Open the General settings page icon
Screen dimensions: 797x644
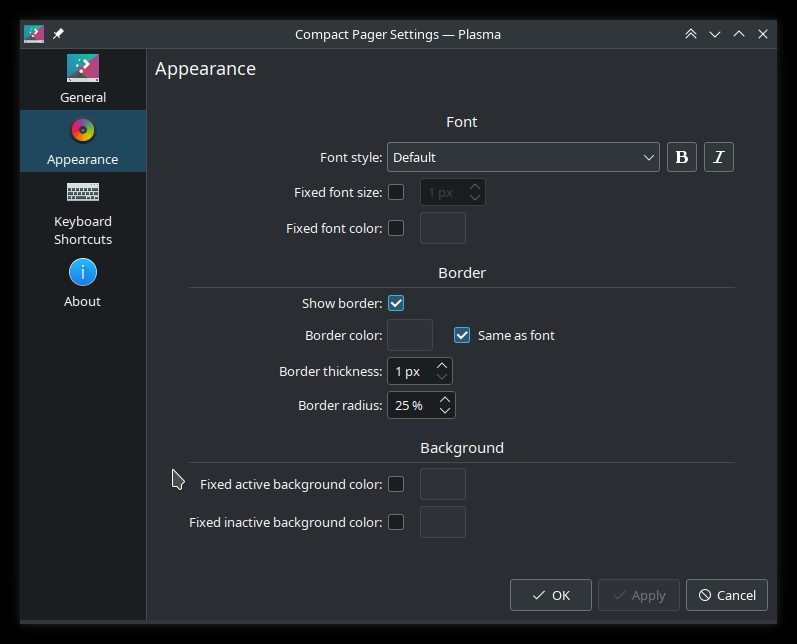83,68
